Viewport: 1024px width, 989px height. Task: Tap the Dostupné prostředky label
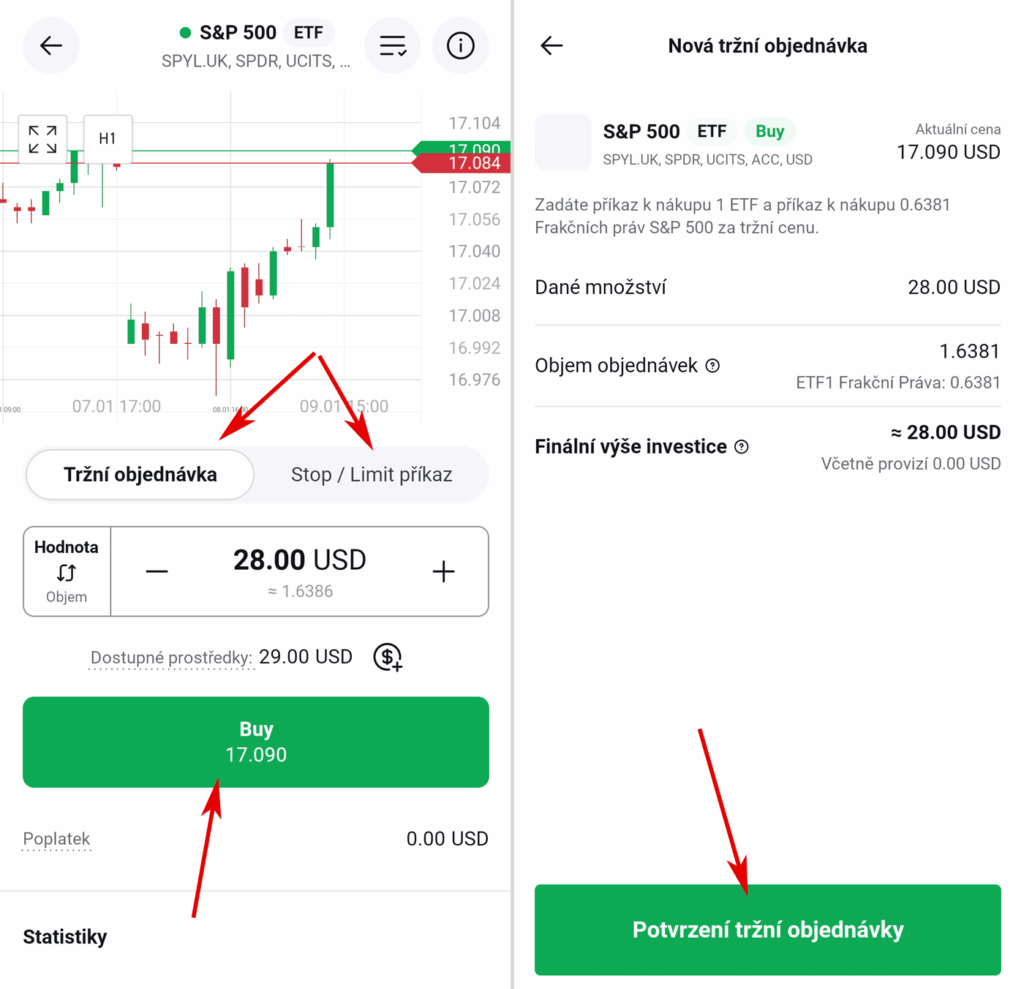coord(170,658)
